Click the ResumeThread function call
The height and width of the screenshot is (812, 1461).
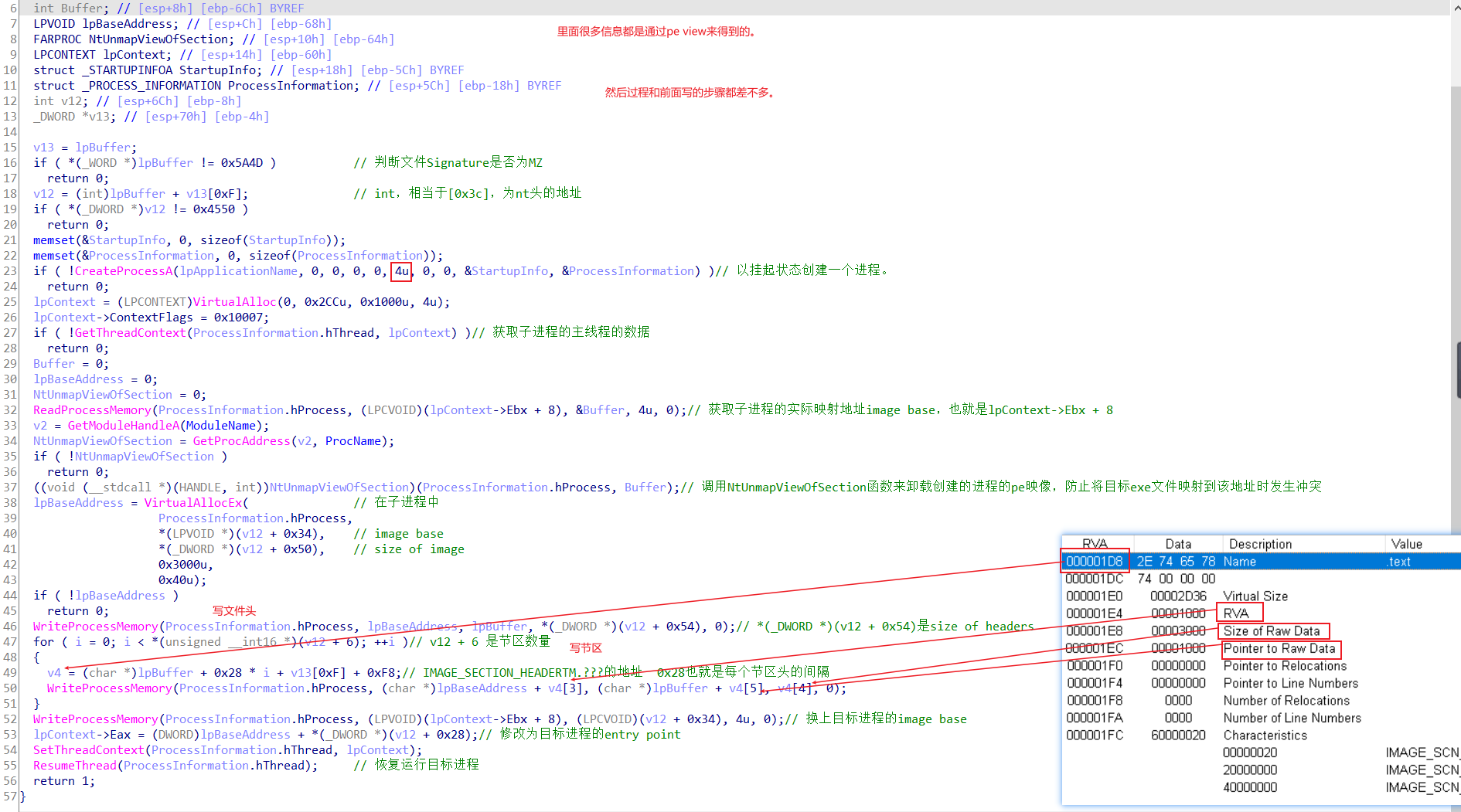coord(75,766)
